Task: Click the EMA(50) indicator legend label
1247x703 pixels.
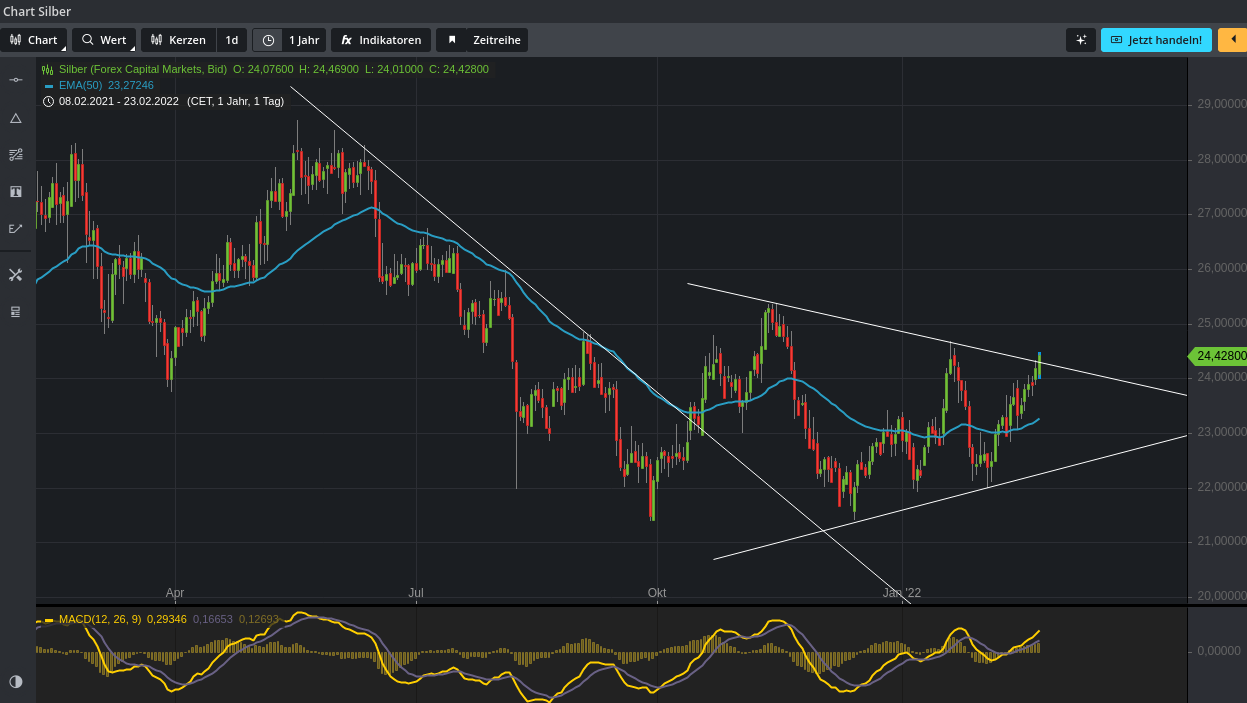Action: click(82, 86)
